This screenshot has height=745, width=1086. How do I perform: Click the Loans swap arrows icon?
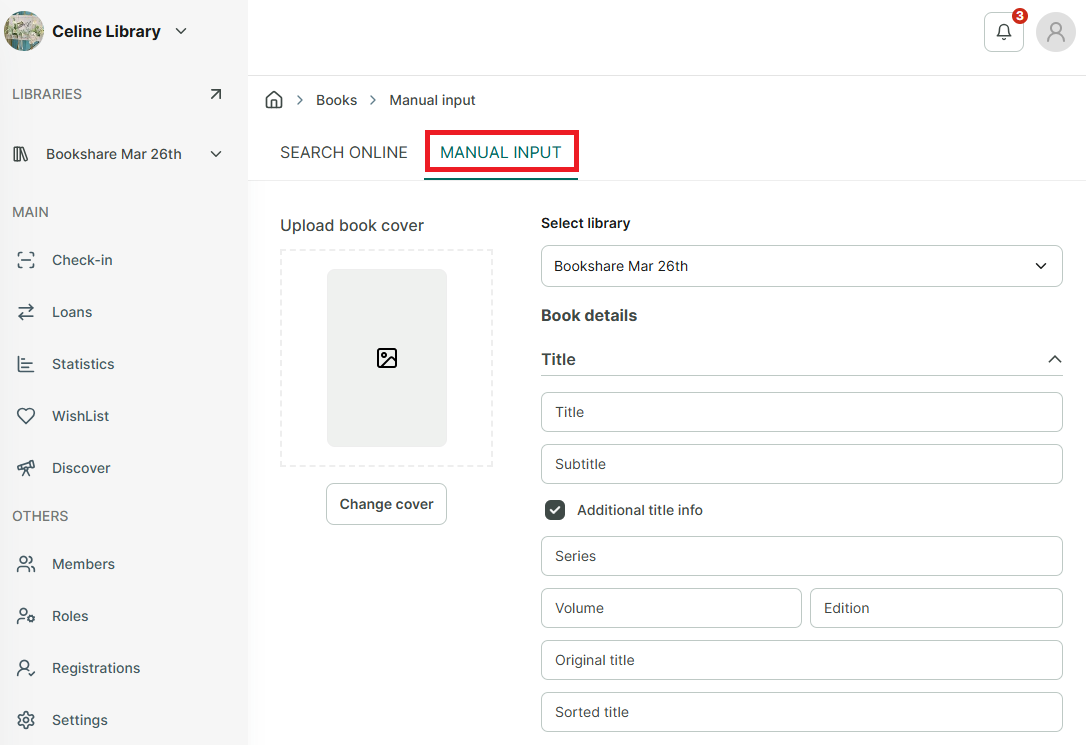coord(26,312)
